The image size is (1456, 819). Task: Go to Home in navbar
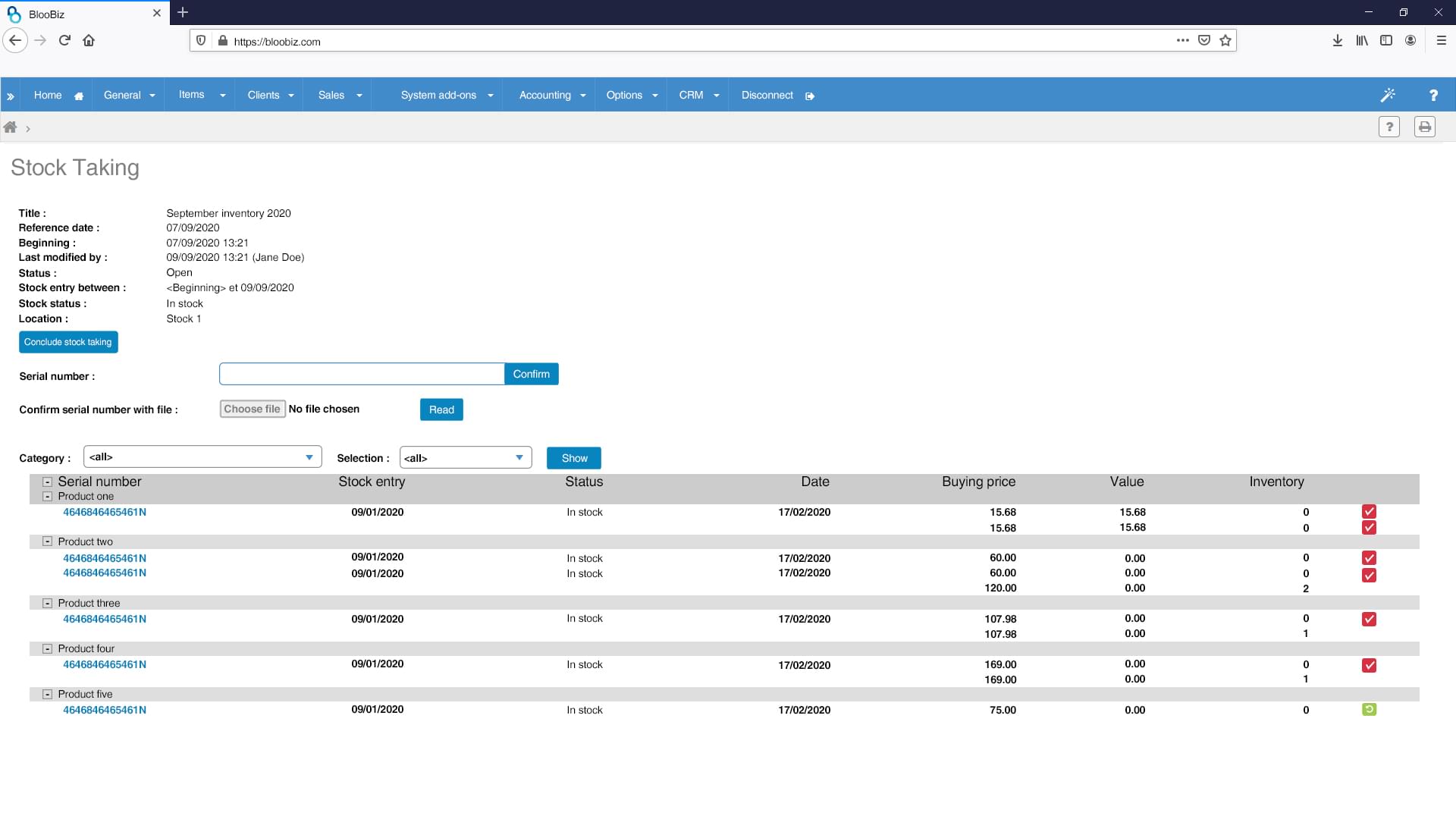click(x=58, y=96)
